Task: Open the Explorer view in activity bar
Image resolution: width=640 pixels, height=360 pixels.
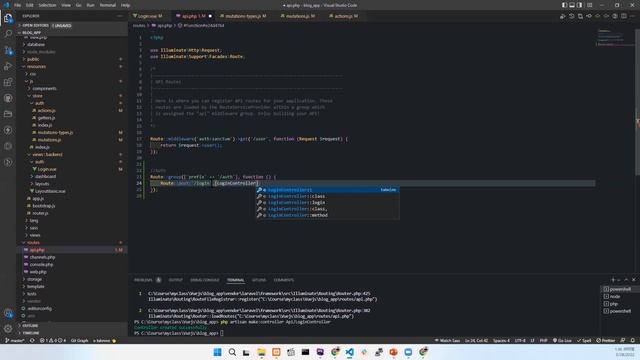Action: coord(8,18)
